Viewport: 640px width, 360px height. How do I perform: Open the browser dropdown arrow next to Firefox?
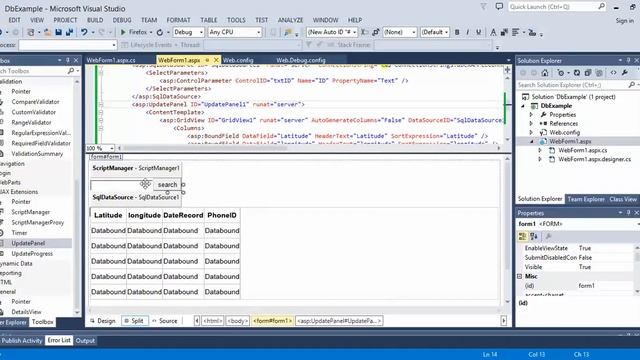tap(151, 32)
